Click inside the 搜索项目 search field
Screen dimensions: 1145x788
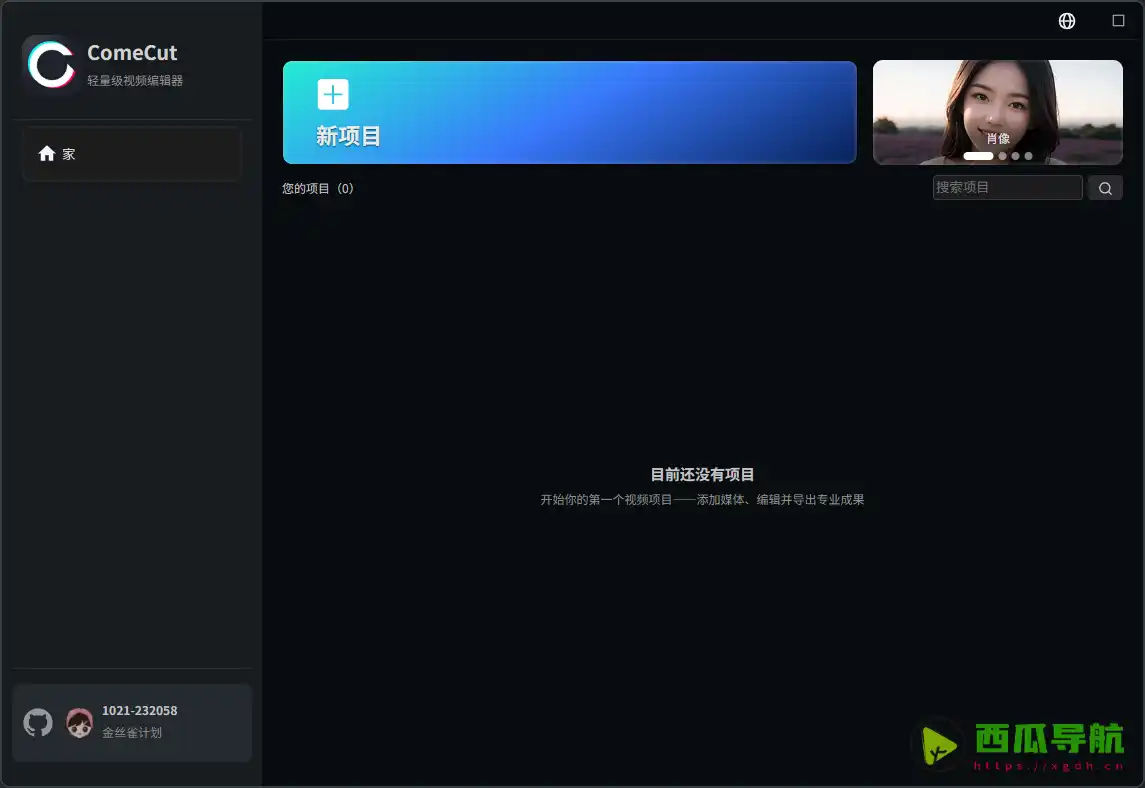(x=1007, y=187)
